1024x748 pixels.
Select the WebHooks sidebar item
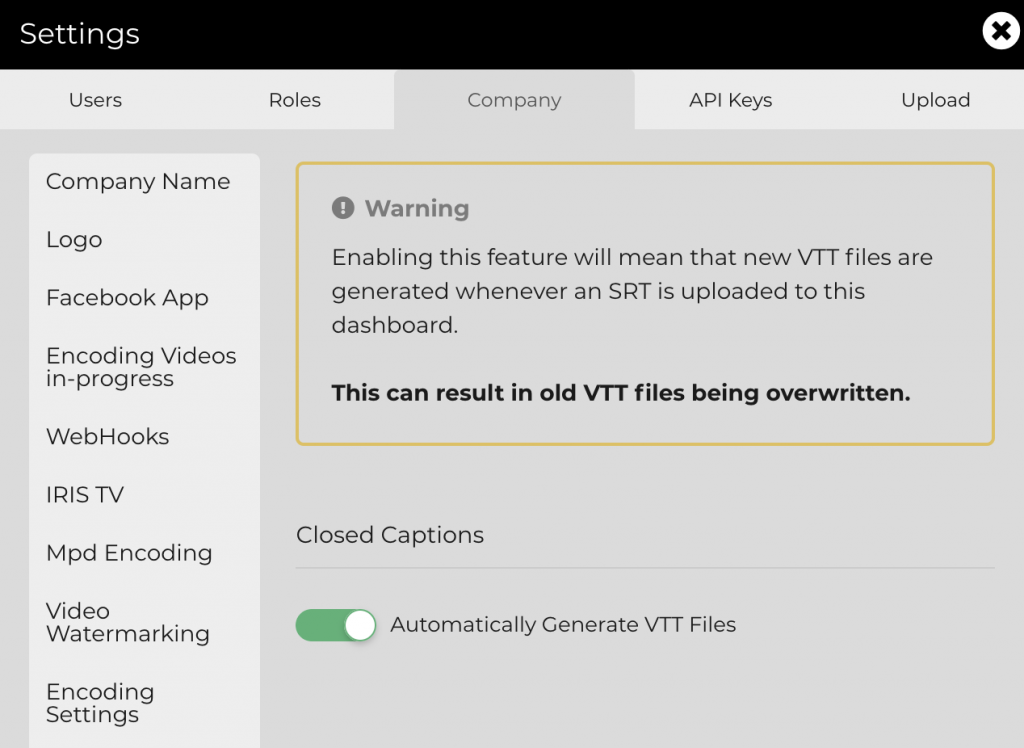point(107,437)
